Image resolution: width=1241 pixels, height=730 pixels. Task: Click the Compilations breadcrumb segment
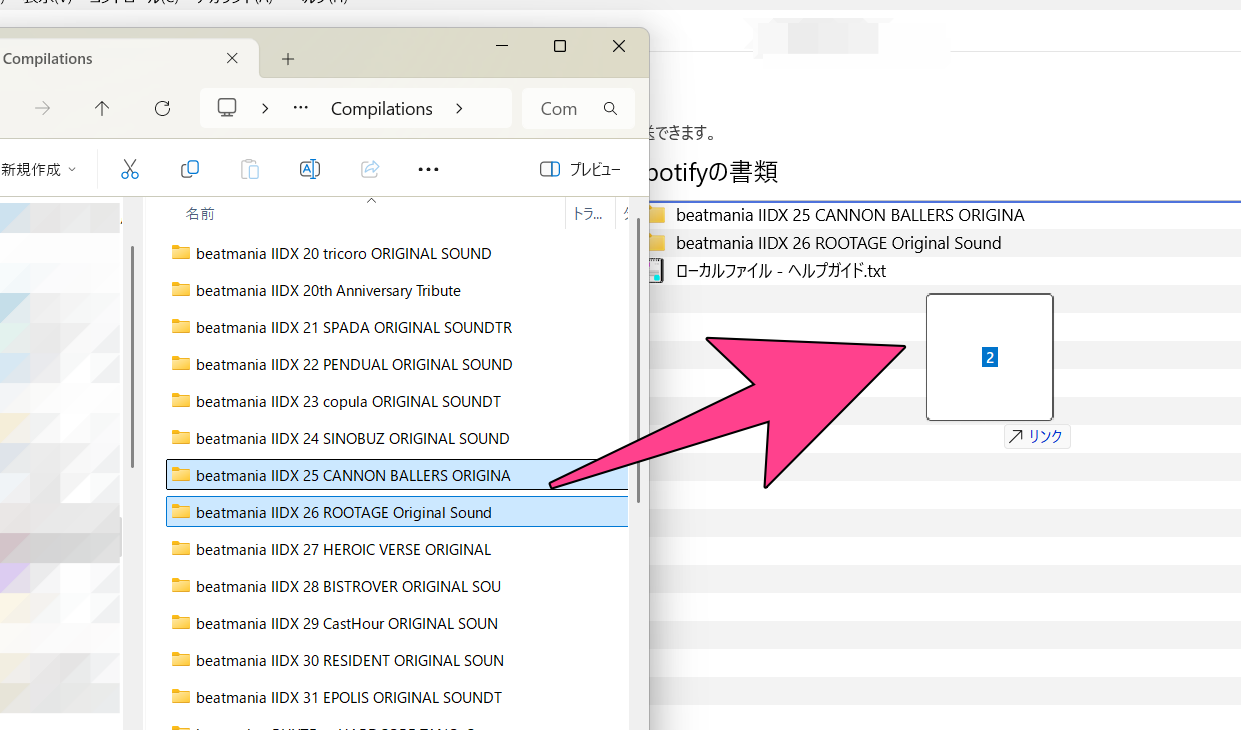[382, 108]
